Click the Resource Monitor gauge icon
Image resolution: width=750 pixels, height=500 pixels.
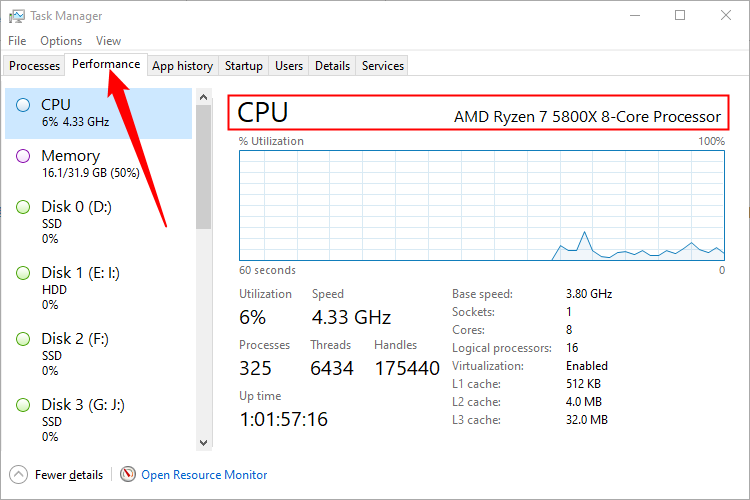pyautogui.click(x=128, y=475)
